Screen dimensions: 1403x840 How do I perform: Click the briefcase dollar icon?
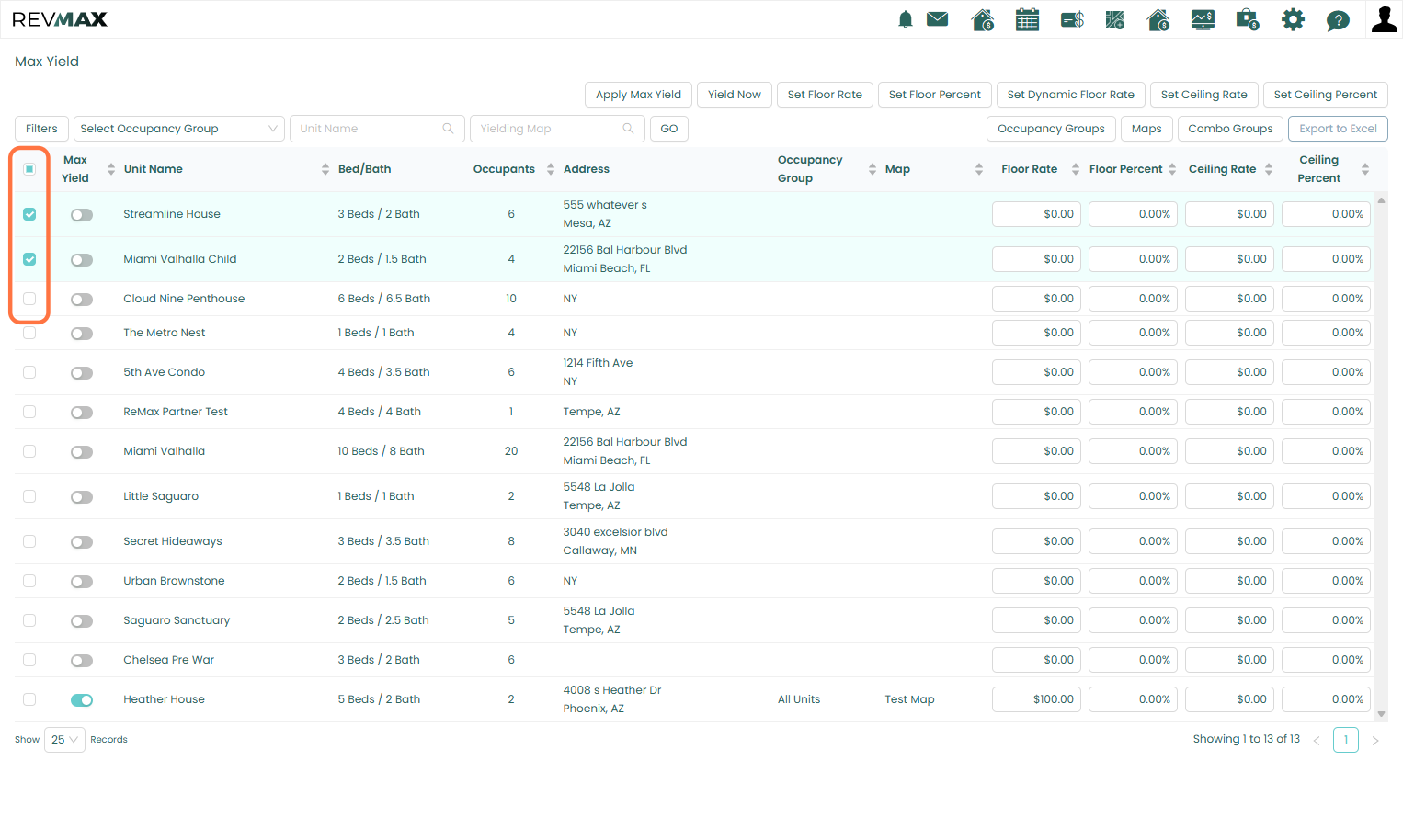1248,19
